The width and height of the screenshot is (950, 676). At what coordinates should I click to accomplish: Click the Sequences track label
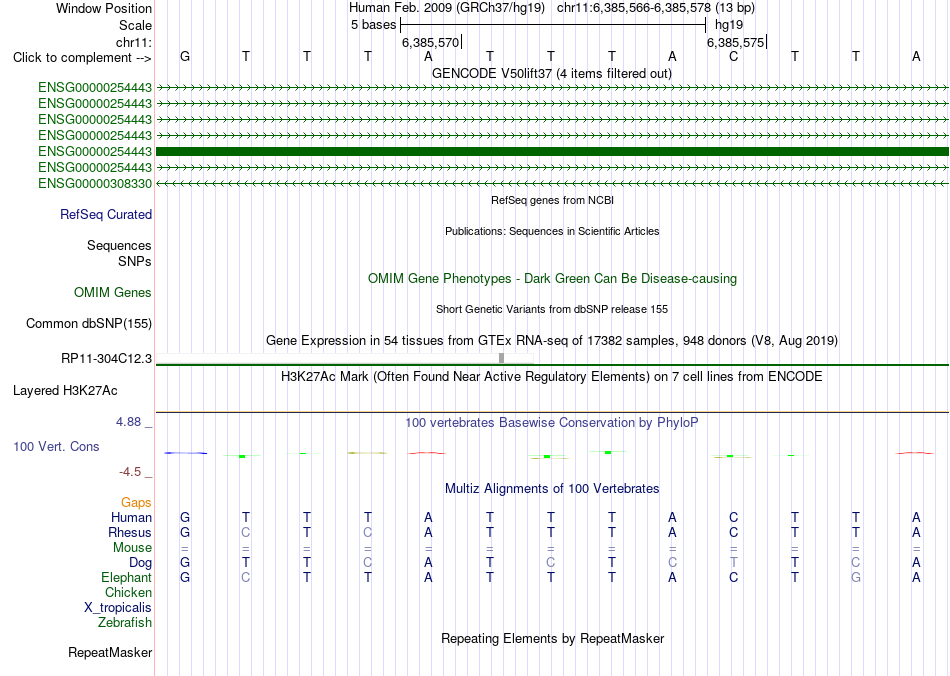click(x=119, y=245)
